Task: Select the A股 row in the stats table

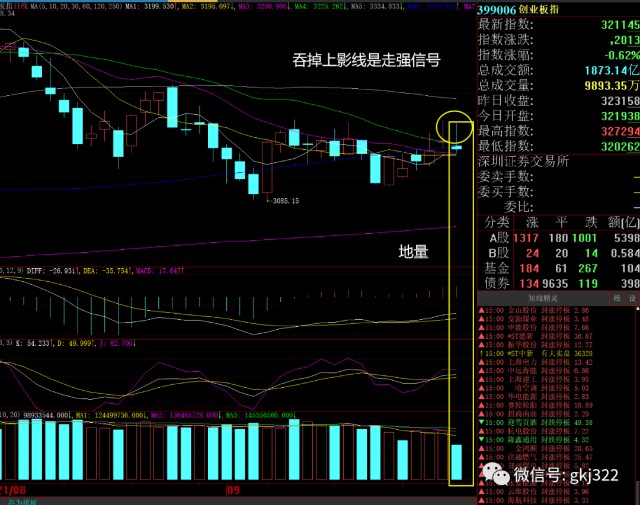Action: pyautogui.click(x=559, y=238)
